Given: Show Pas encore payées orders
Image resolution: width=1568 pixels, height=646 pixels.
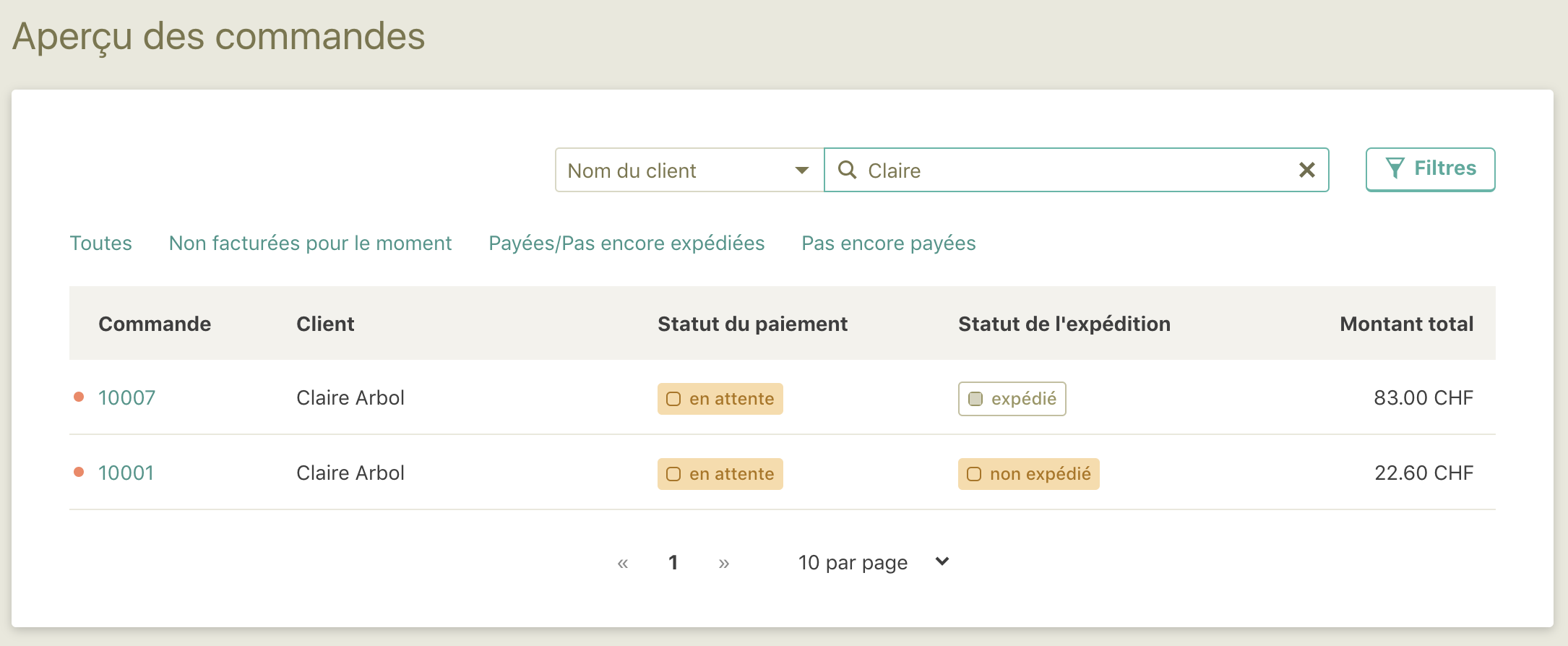Looking at the screenshot, I should 888,243.
